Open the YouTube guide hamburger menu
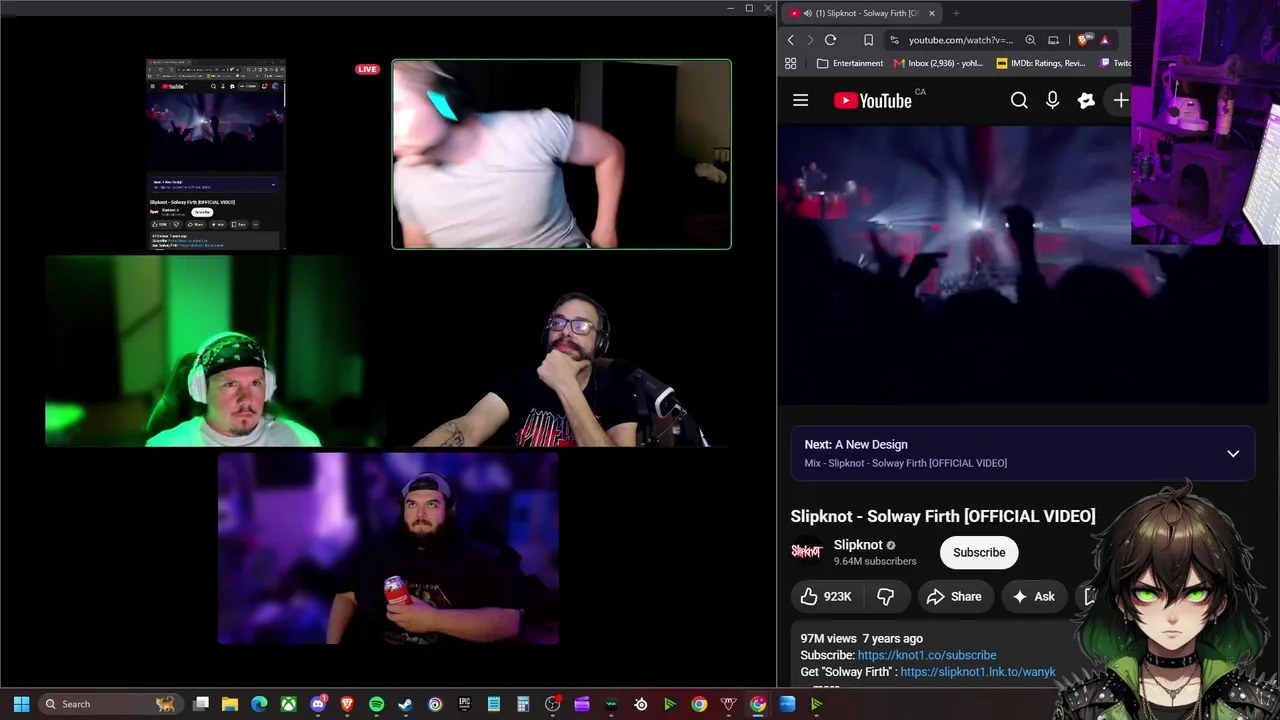Screen dimensions: 1280x720 click(x=800, y=100)
